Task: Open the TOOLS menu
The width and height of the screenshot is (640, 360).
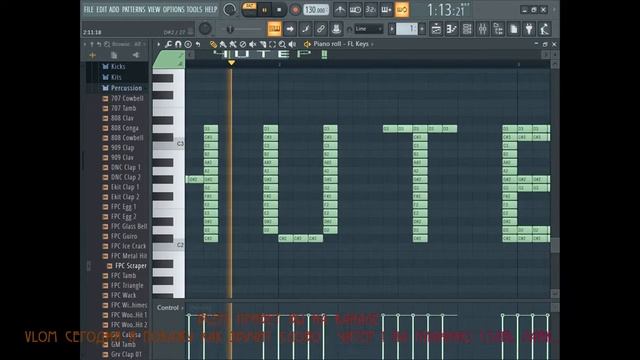Action: tap(194, 9)
